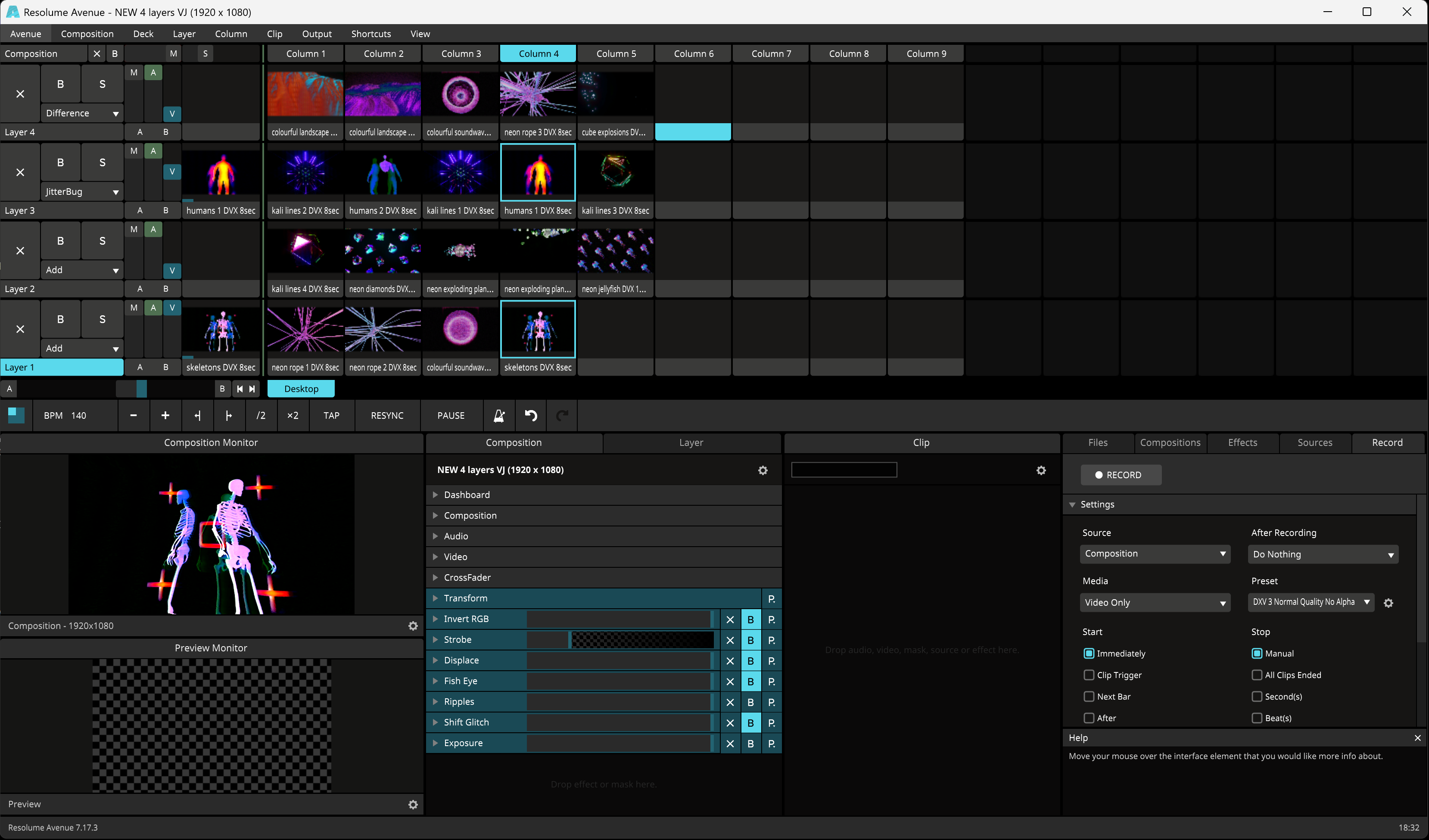Enable the Clip Trigger start option
This screenshot has width=1429, height=840.
pyautogui.click(x=1089, y=675)
